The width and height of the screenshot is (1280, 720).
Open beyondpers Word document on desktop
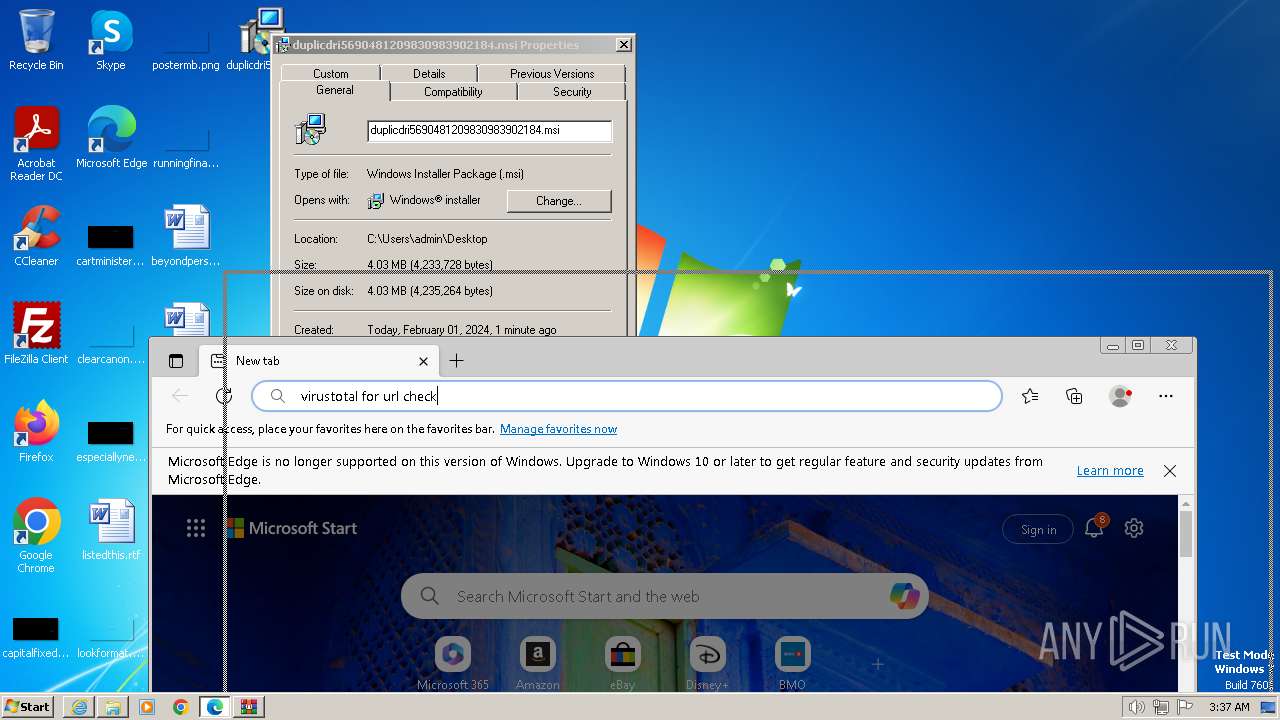point(186,236)
